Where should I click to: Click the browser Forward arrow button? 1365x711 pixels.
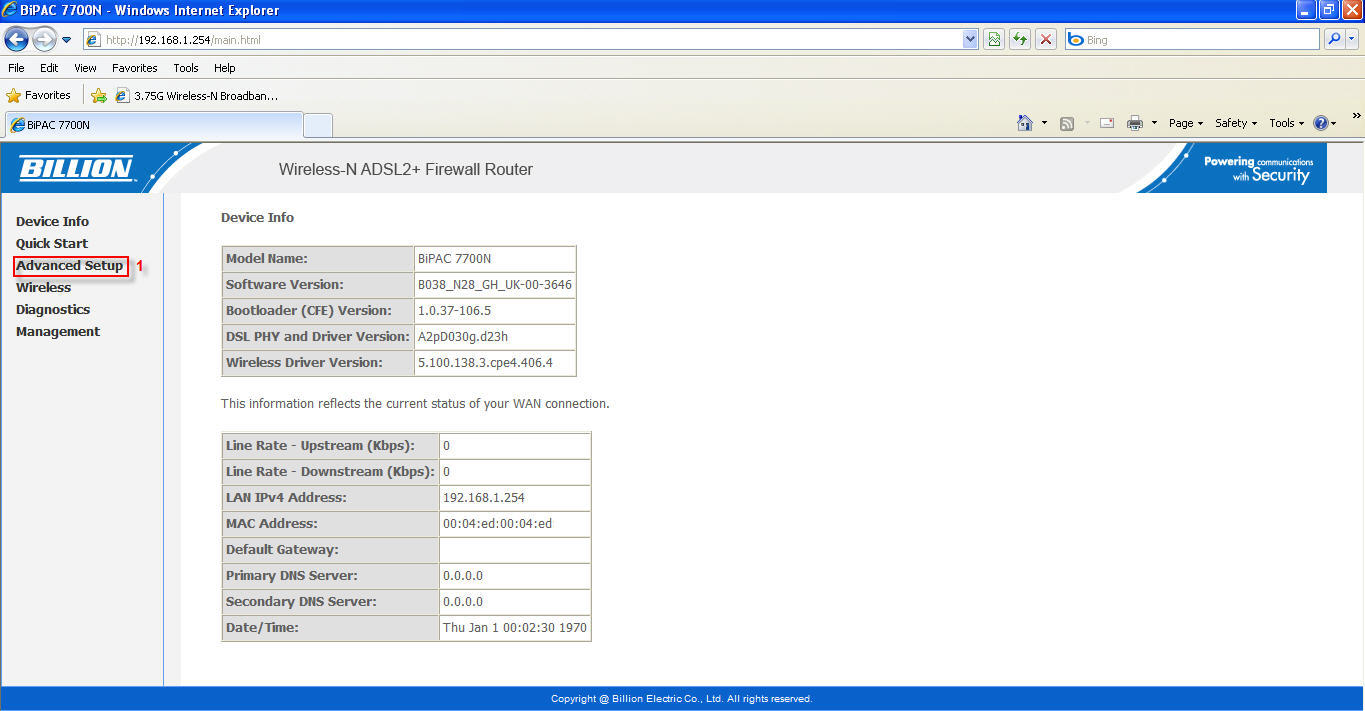pos(44,39)
